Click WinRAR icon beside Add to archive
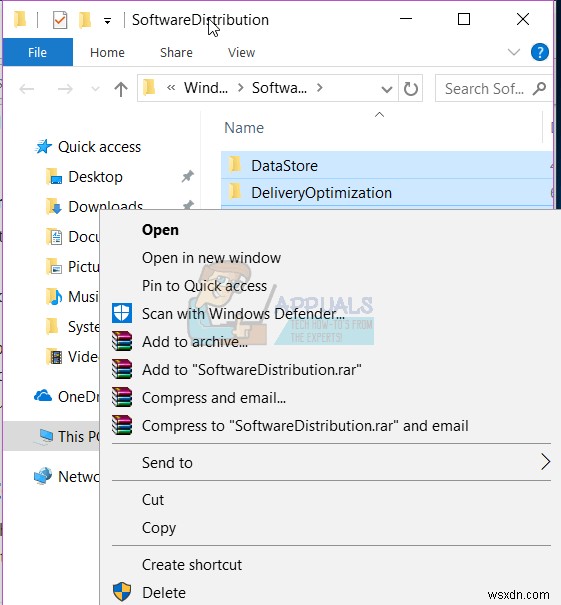This screenshot has width=561, height=605. click(122, 341)
